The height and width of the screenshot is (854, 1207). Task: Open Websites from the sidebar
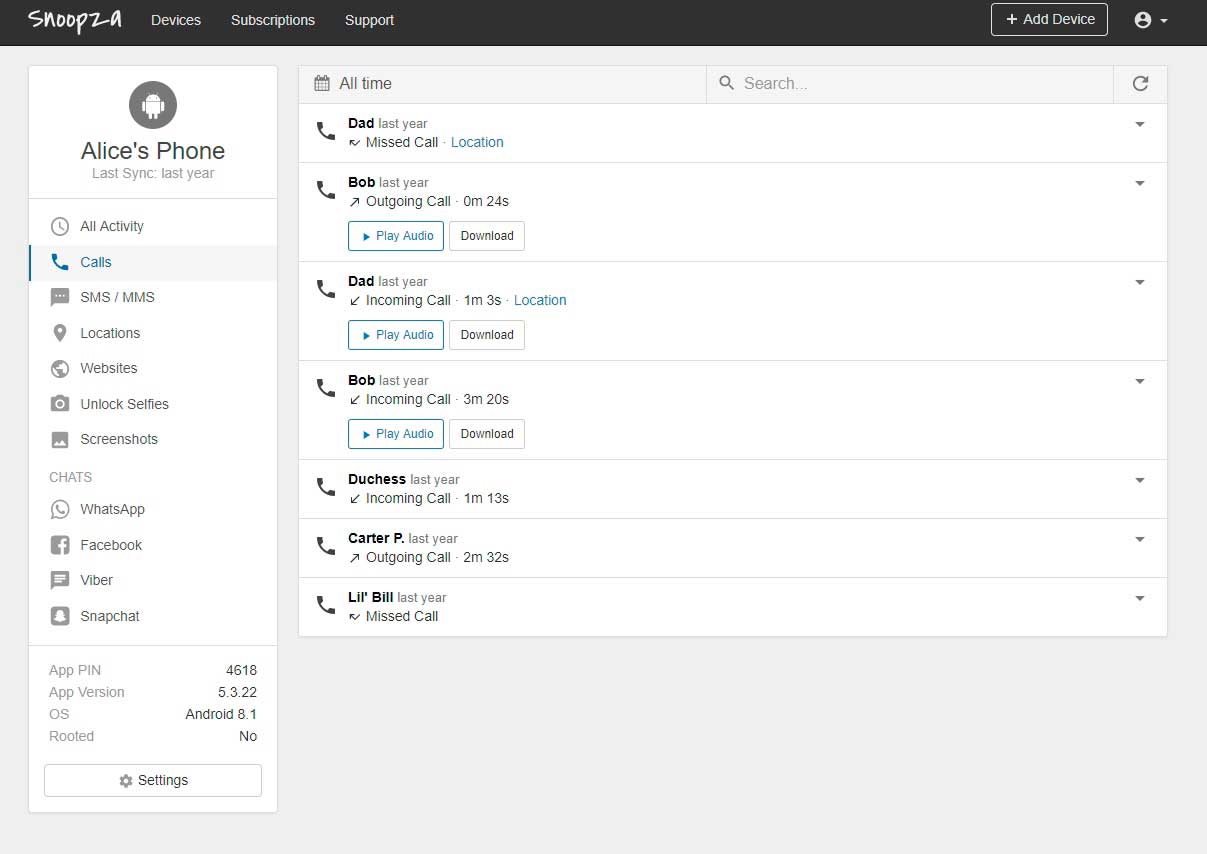click(108, 368)
